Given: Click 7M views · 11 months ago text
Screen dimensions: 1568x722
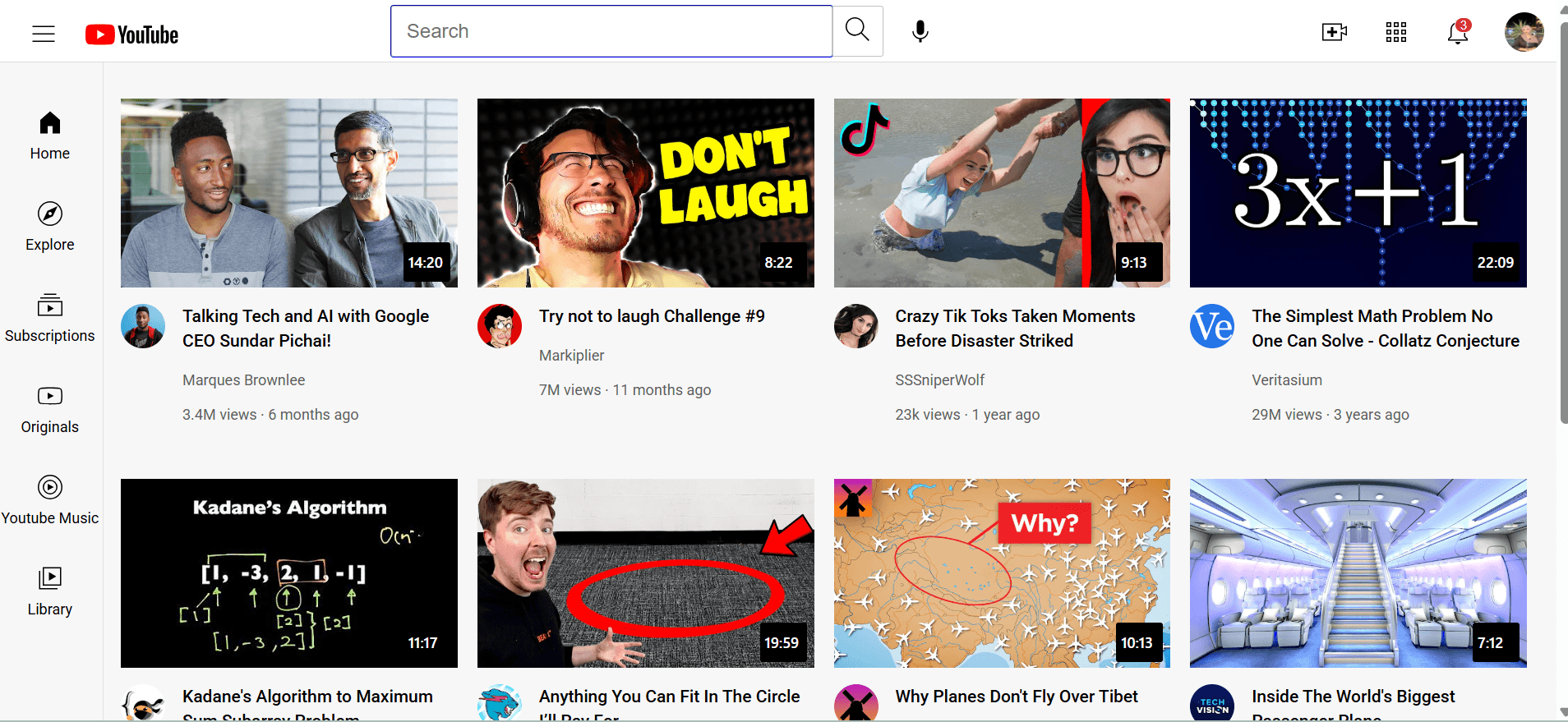Looking at the screenshot, I should tap(625, 390).
